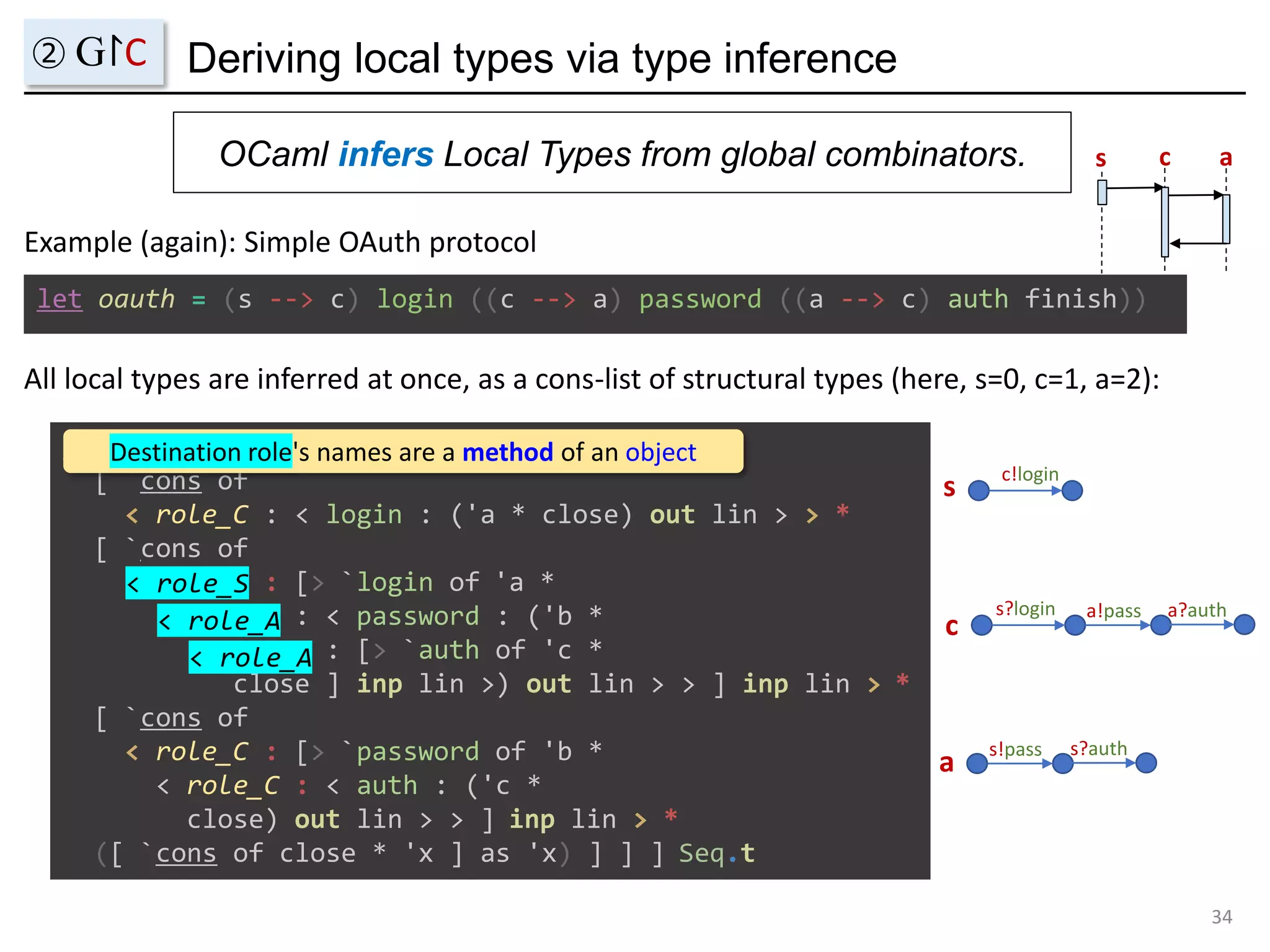Click the 'let' keyword in the oauth code line

tap(60, 299)
